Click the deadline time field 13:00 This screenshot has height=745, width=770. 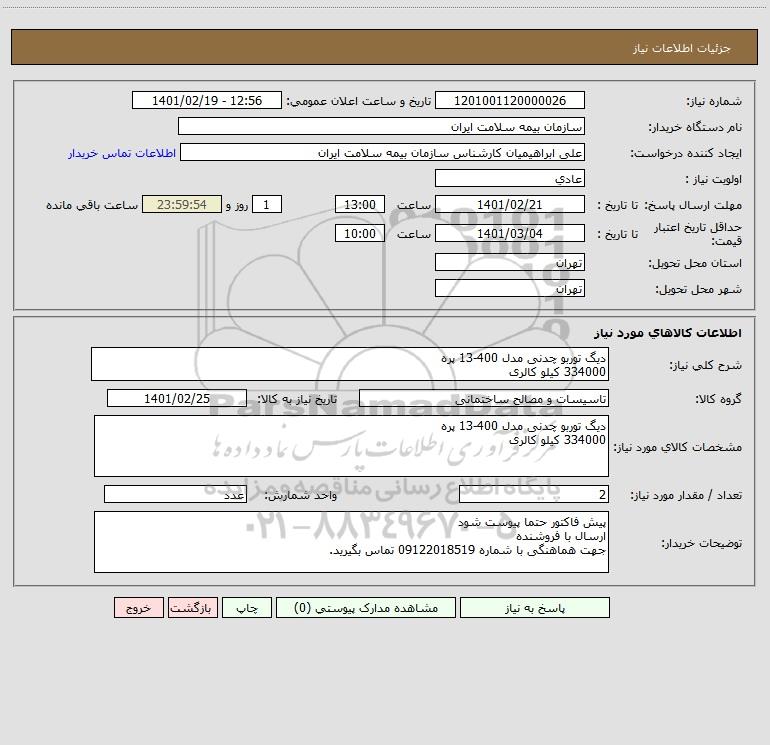tap(359, 204)
